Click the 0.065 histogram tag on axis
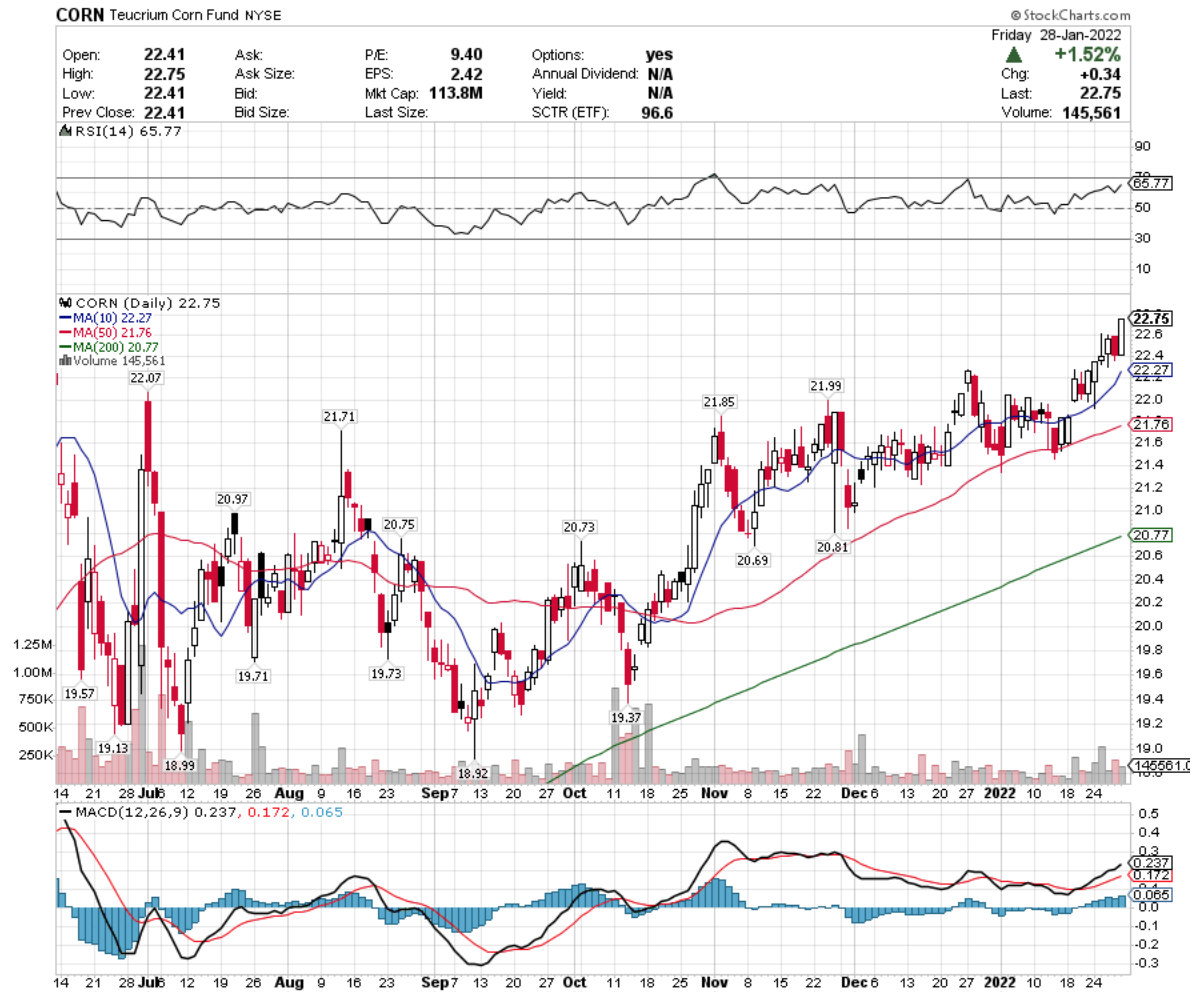Image resolution: width=1194 pixels, height=992 pixels. coord(1151,895)
